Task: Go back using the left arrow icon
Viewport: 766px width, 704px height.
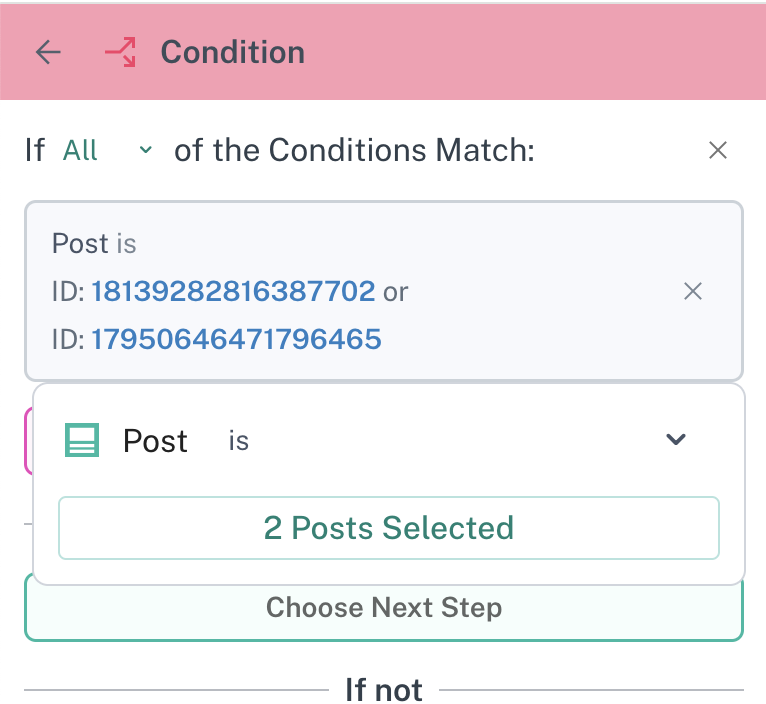Action: coord(48,52)
